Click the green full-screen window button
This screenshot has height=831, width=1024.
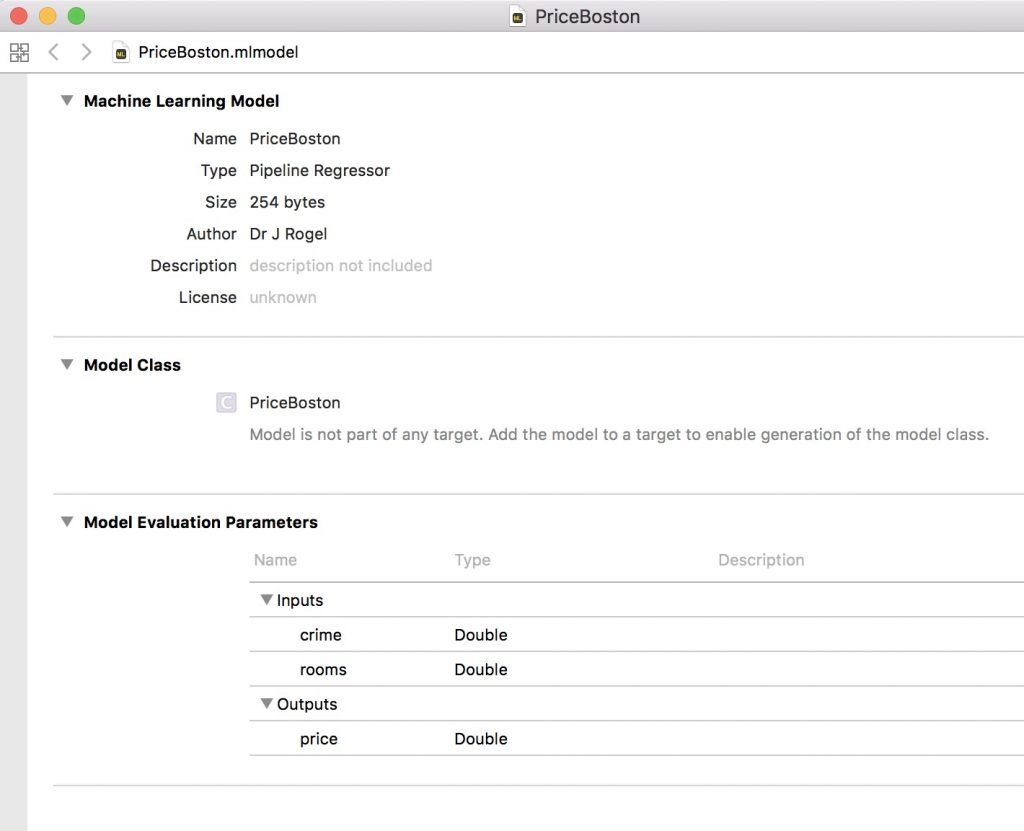(x=77, y=16)
